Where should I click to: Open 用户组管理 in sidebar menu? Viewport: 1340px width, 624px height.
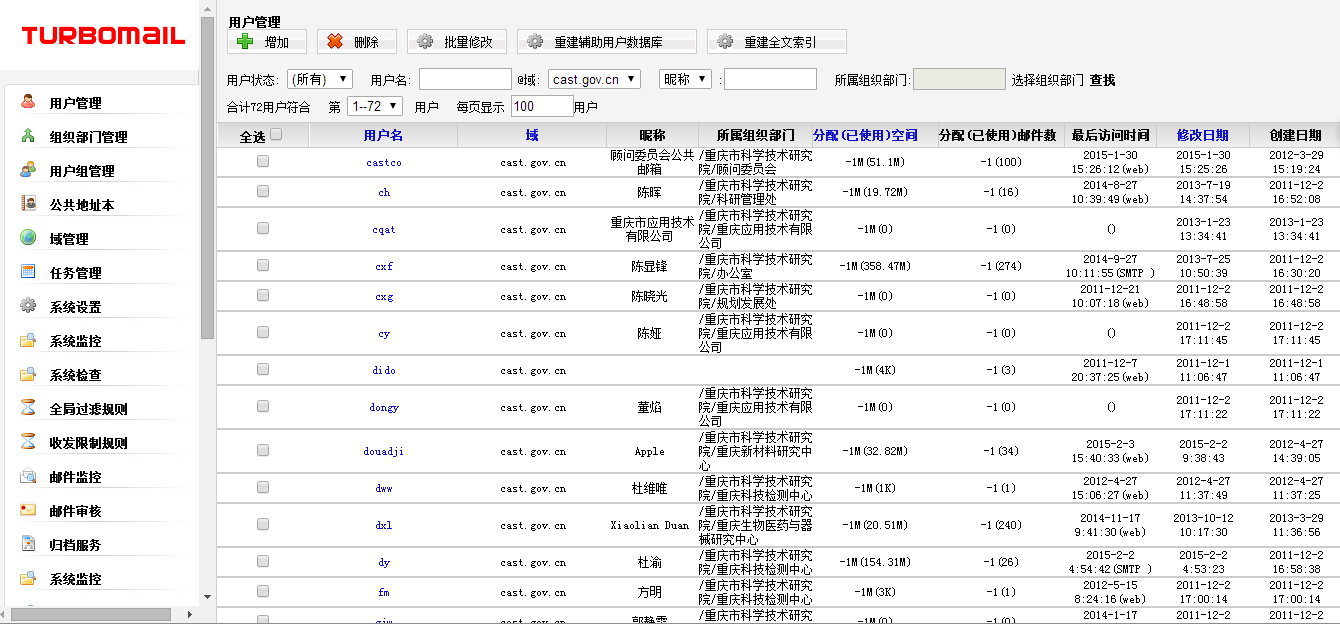pos(82,171)
